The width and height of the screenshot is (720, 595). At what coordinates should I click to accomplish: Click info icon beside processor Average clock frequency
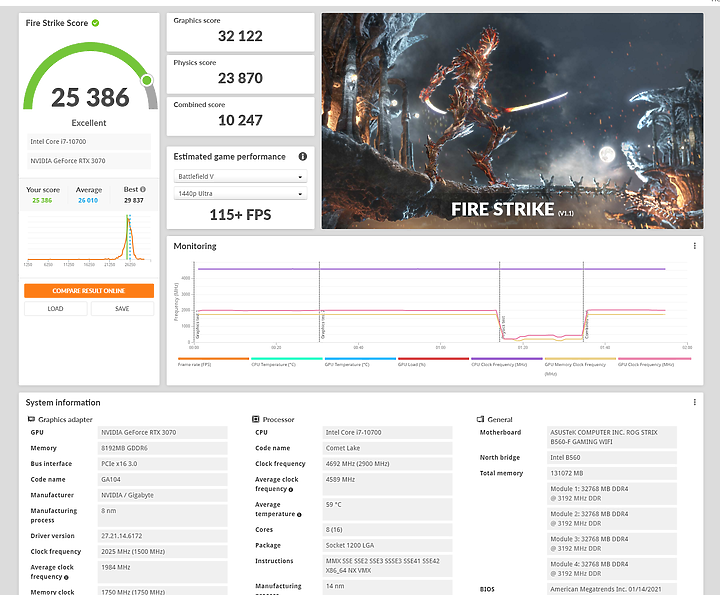291,489
